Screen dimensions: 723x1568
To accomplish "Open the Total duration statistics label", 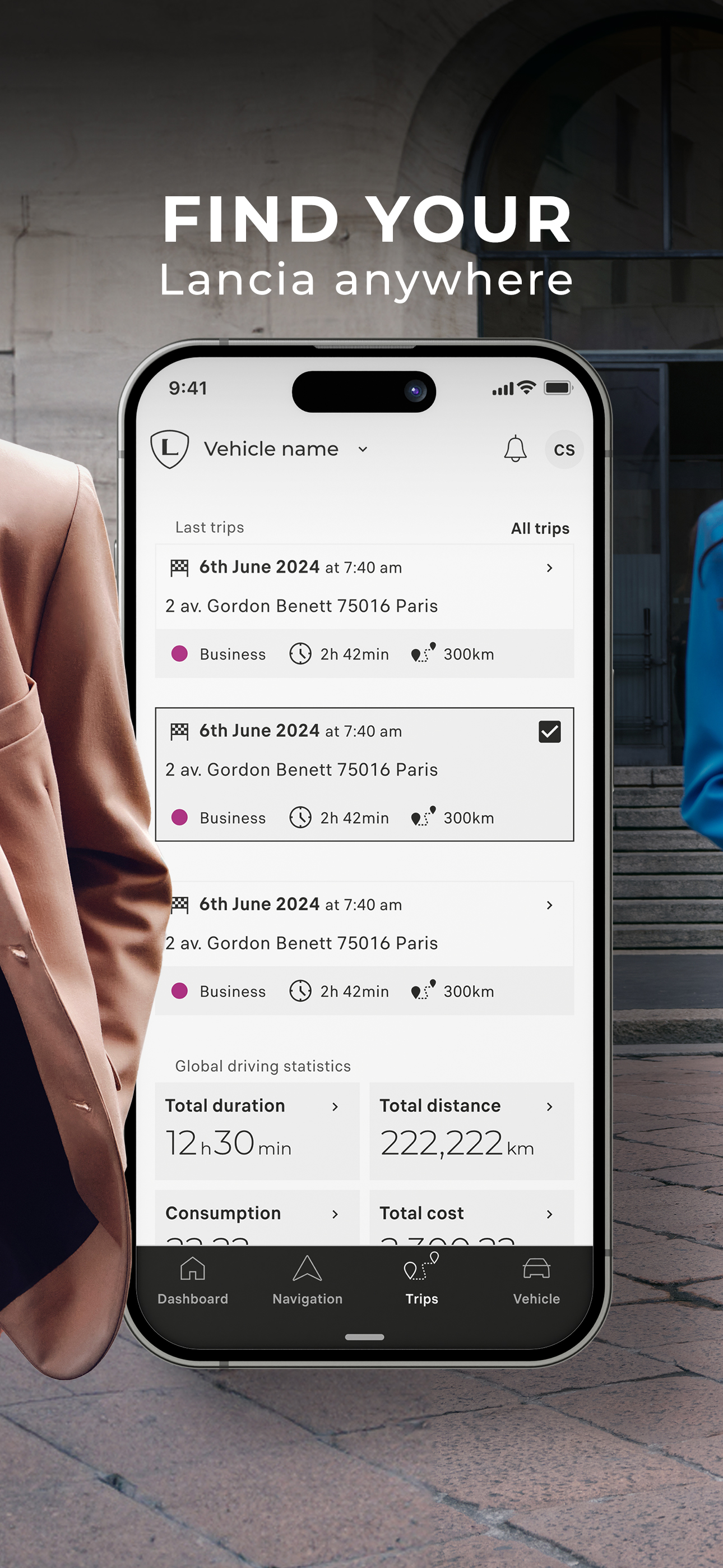I will [x=225, y=1106].
